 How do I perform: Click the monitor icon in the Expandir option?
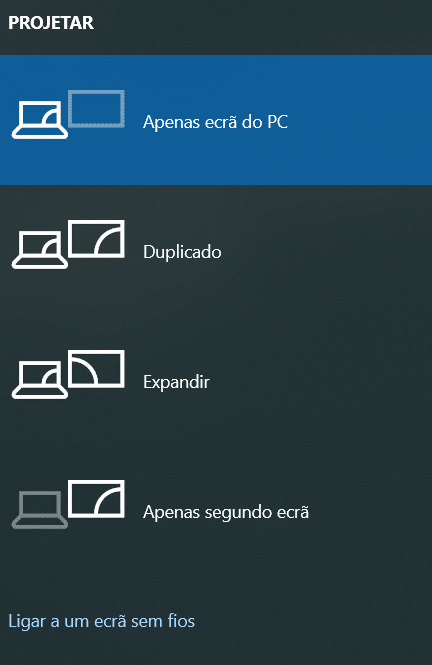[x=97, y=369]
